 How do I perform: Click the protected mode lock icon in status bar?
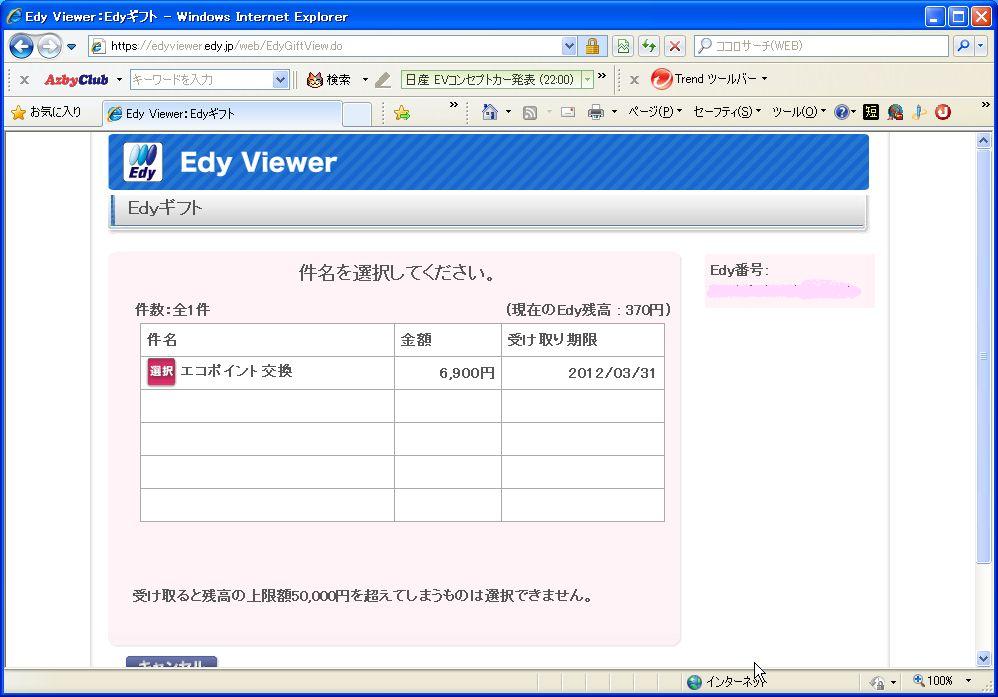coord(877,682)
